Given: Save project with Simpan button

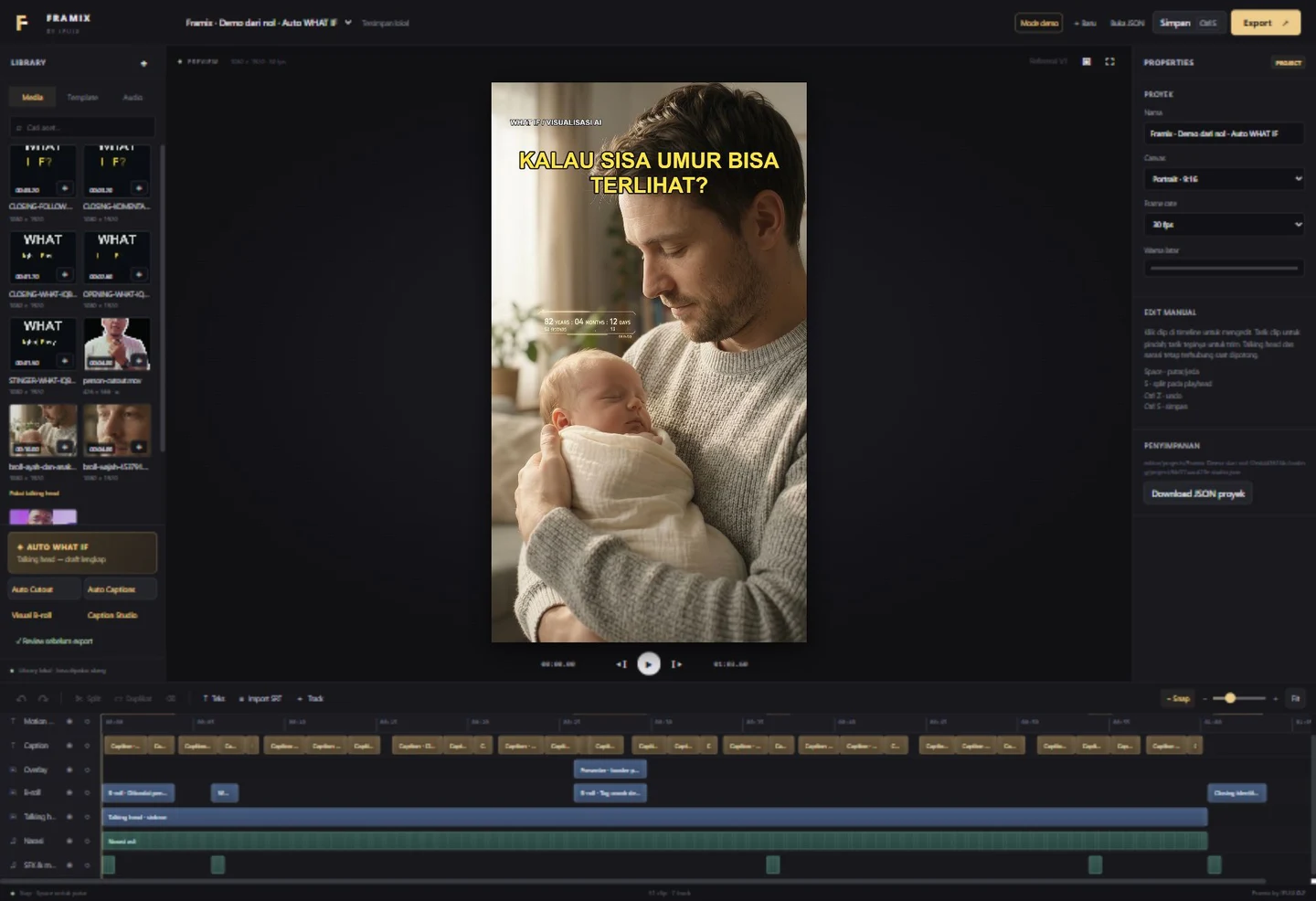Looking at the screenshot, I should (x=1189, y=23).
